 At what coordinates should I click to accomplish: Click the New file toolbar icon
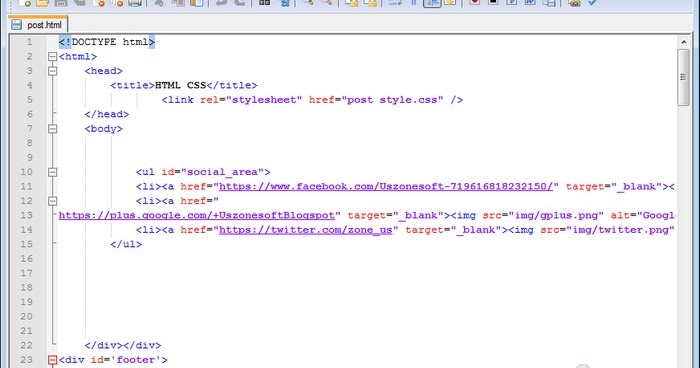click(x=25, y=2)
